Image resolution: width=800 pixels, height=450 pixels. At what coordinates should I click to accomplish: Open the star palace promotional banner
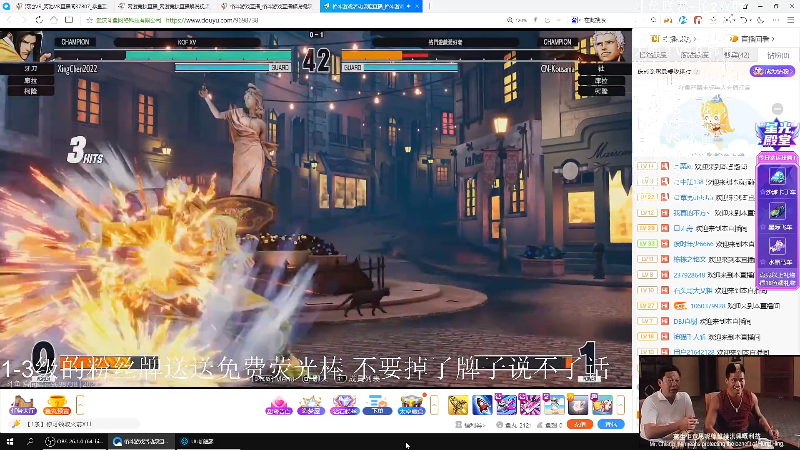tap(776, 134)
